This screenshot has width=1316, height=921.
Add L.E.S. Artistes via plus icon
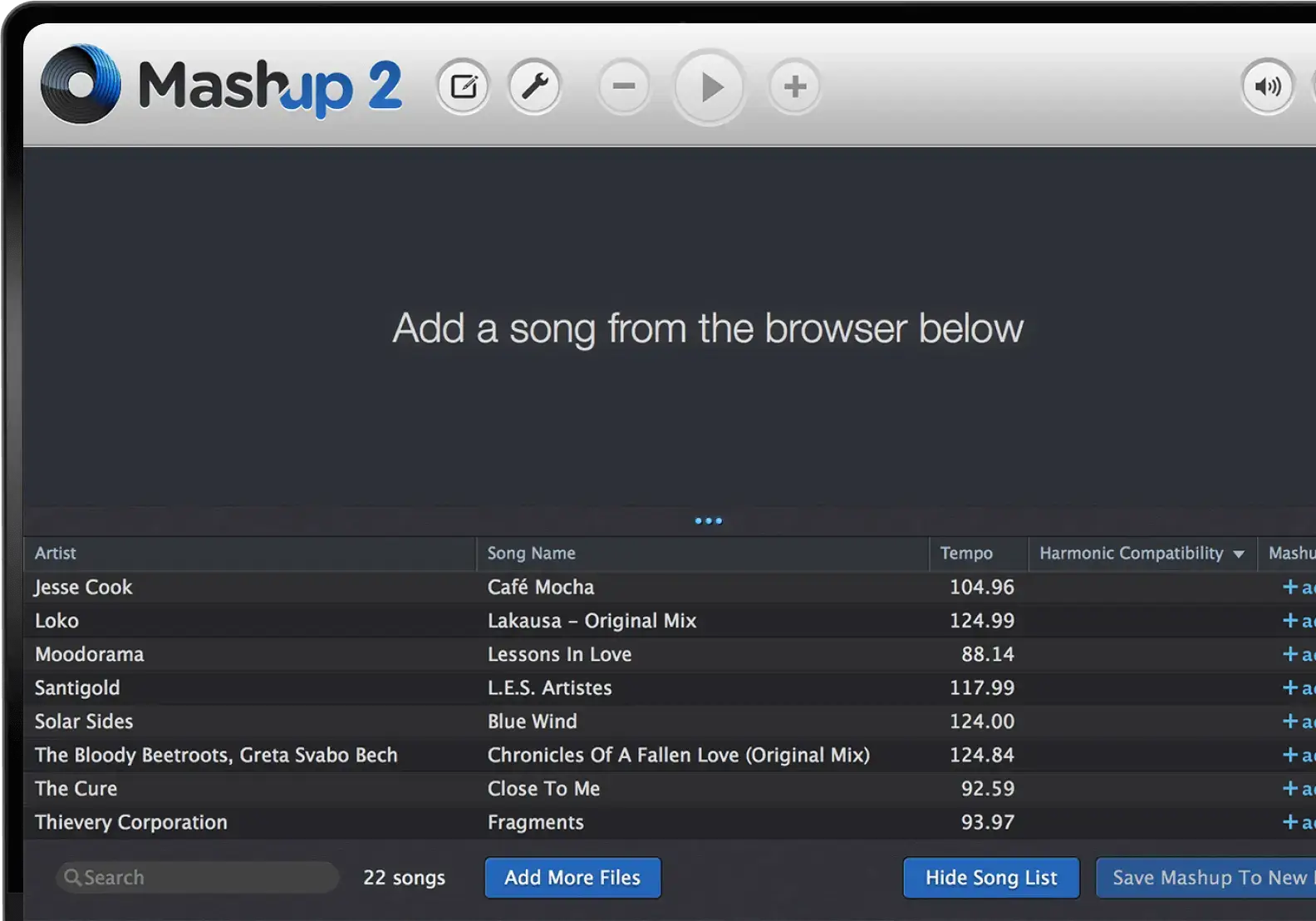point(1290,687)
